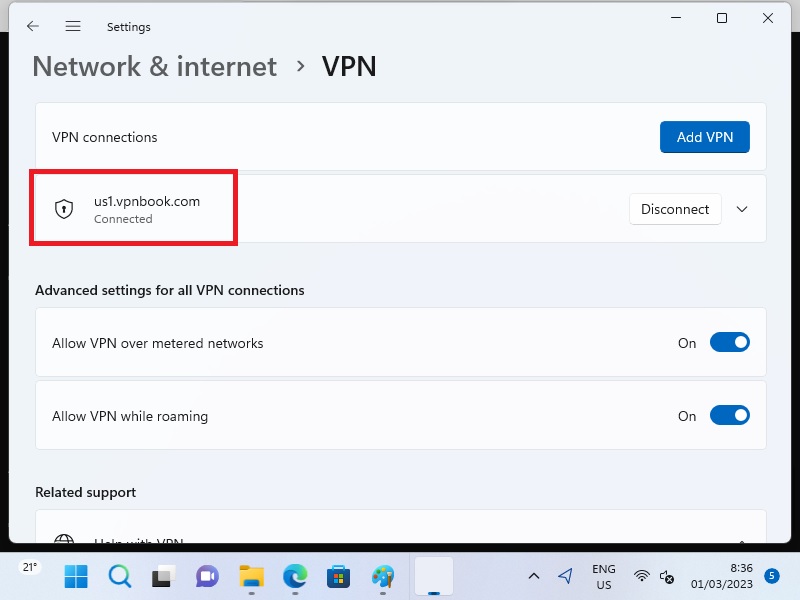Go to Network & internet breadcrumb
Screen dimensions: 800x600
(154, 66)
